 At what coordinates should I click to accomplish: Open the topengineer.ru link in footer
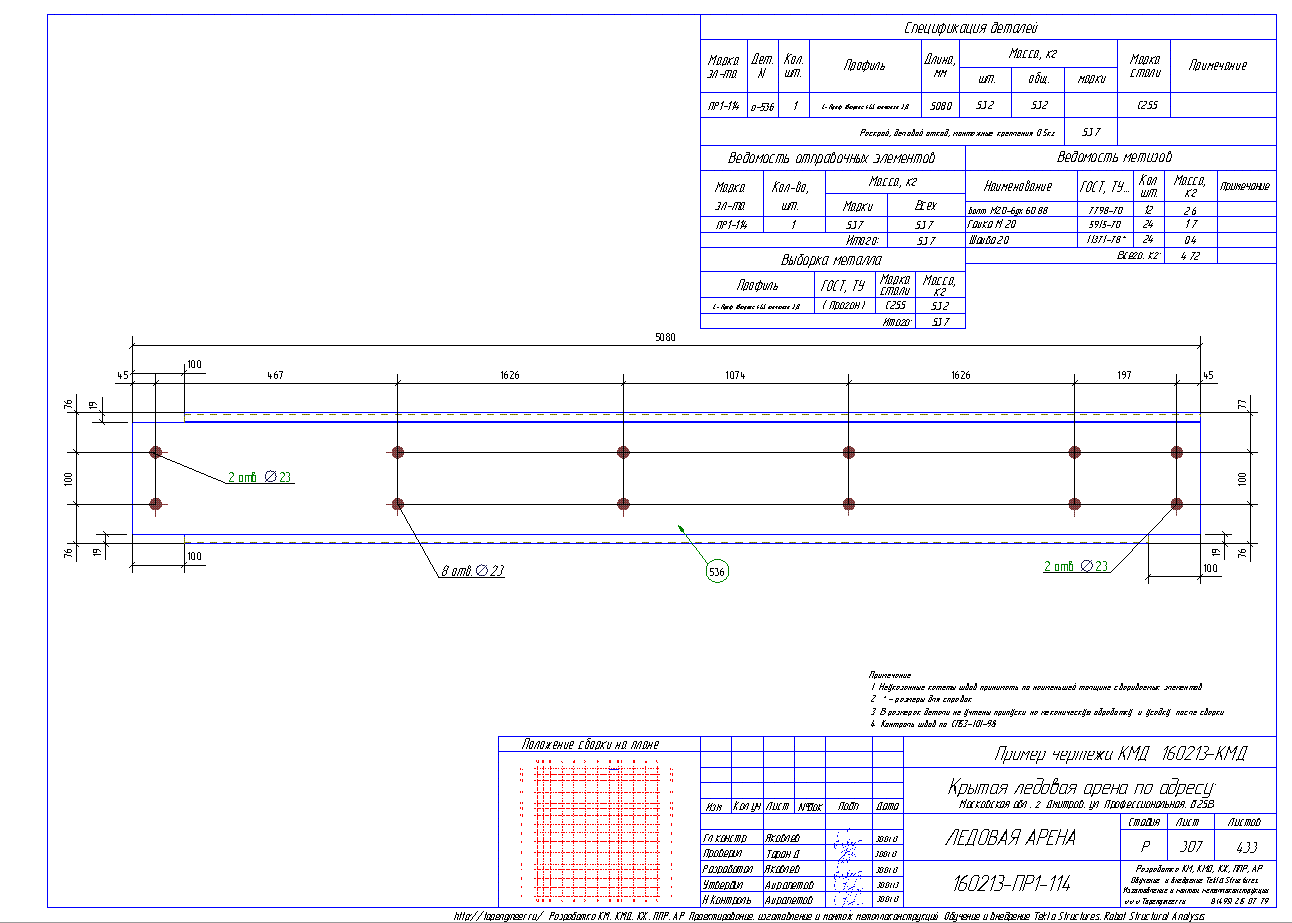click(498, 915)
